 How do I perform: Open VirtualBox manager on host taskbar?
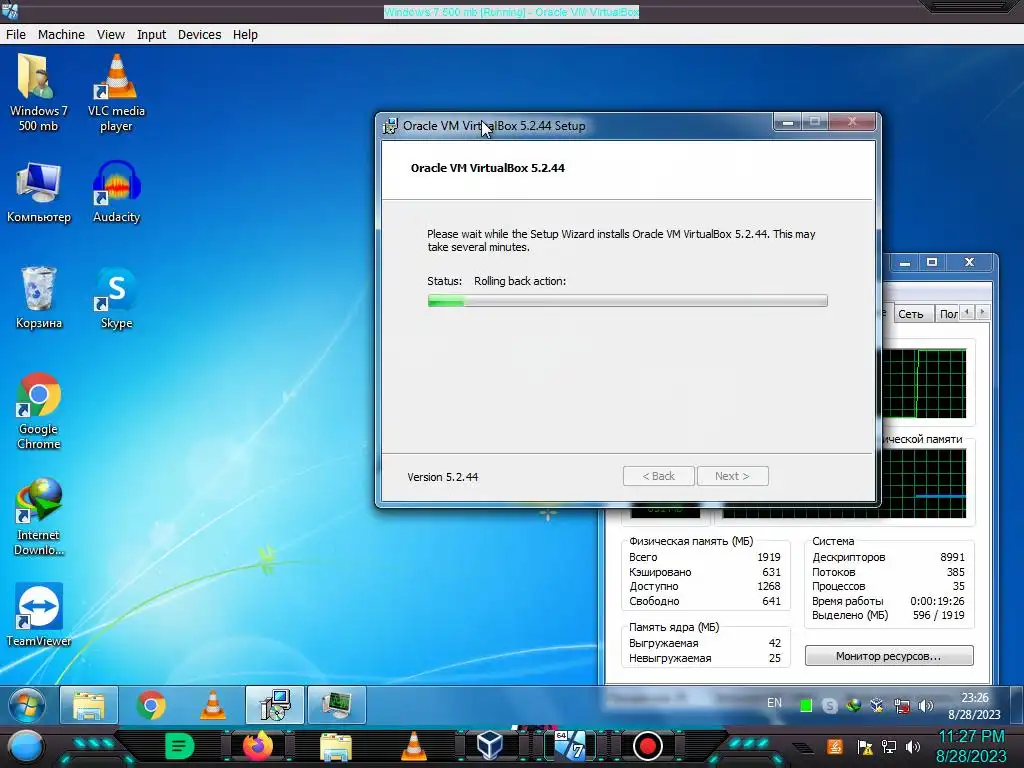click(x=490, y=746)
